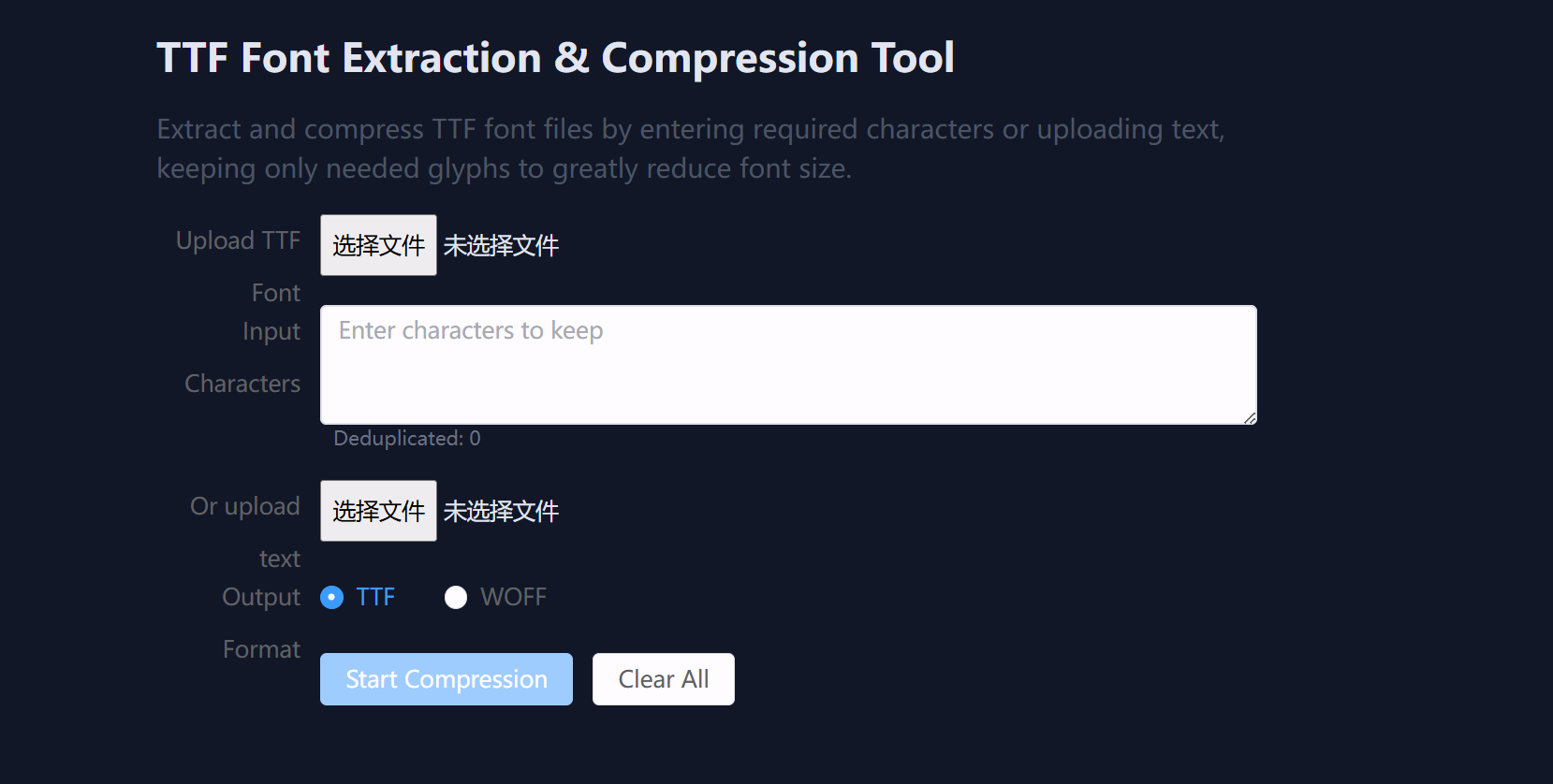Click the WOFF label text

point(513,597)
